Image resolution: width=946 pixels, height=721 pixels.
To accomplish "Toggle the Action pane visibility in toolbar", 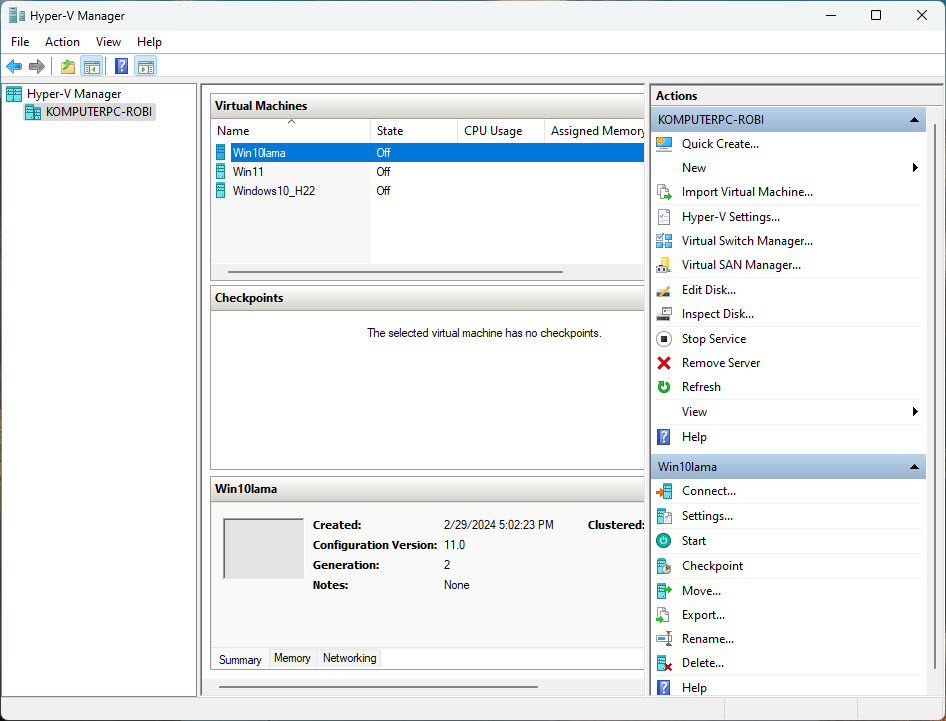I will click(x=146, y=66).
